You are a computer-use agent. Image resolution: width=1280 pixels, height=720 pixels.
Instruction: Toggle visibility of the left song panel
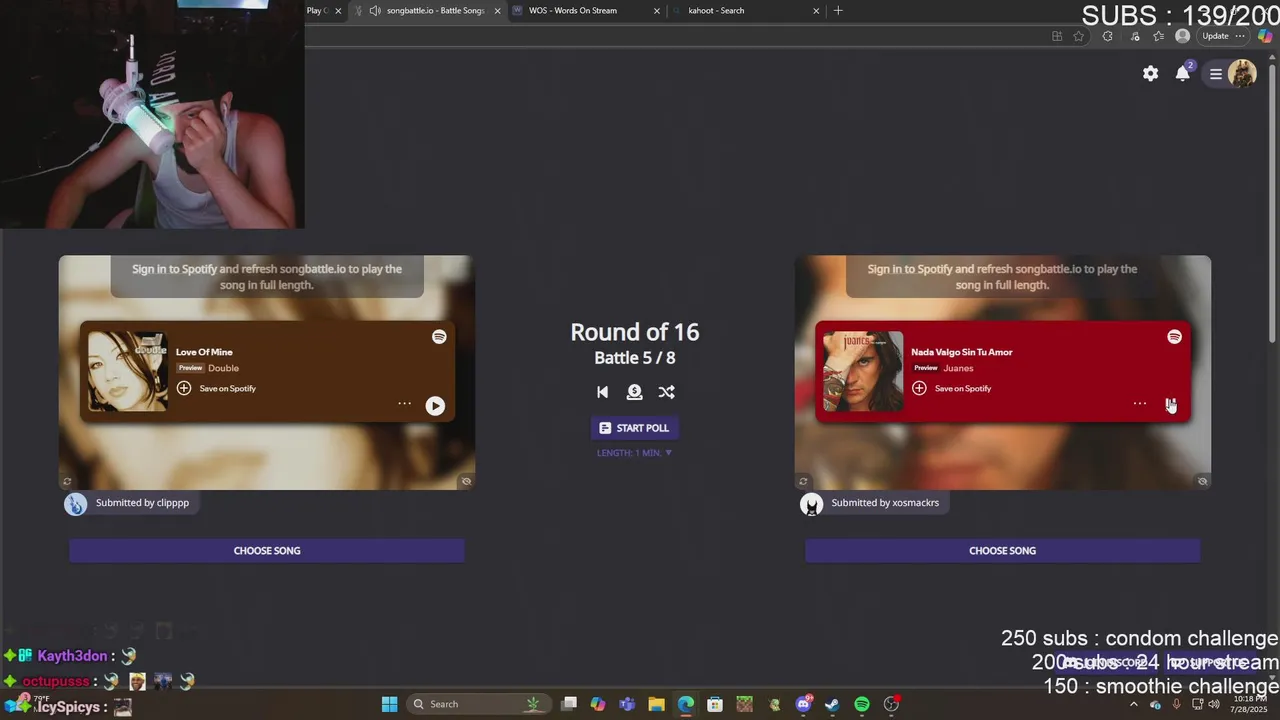tap(466, 481)
